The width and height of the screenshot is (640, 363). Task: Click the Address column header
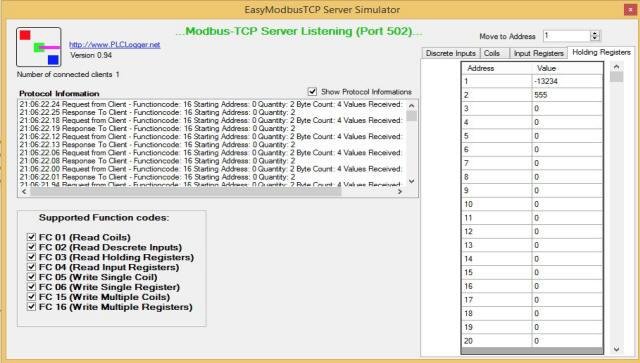coord(497,68)
